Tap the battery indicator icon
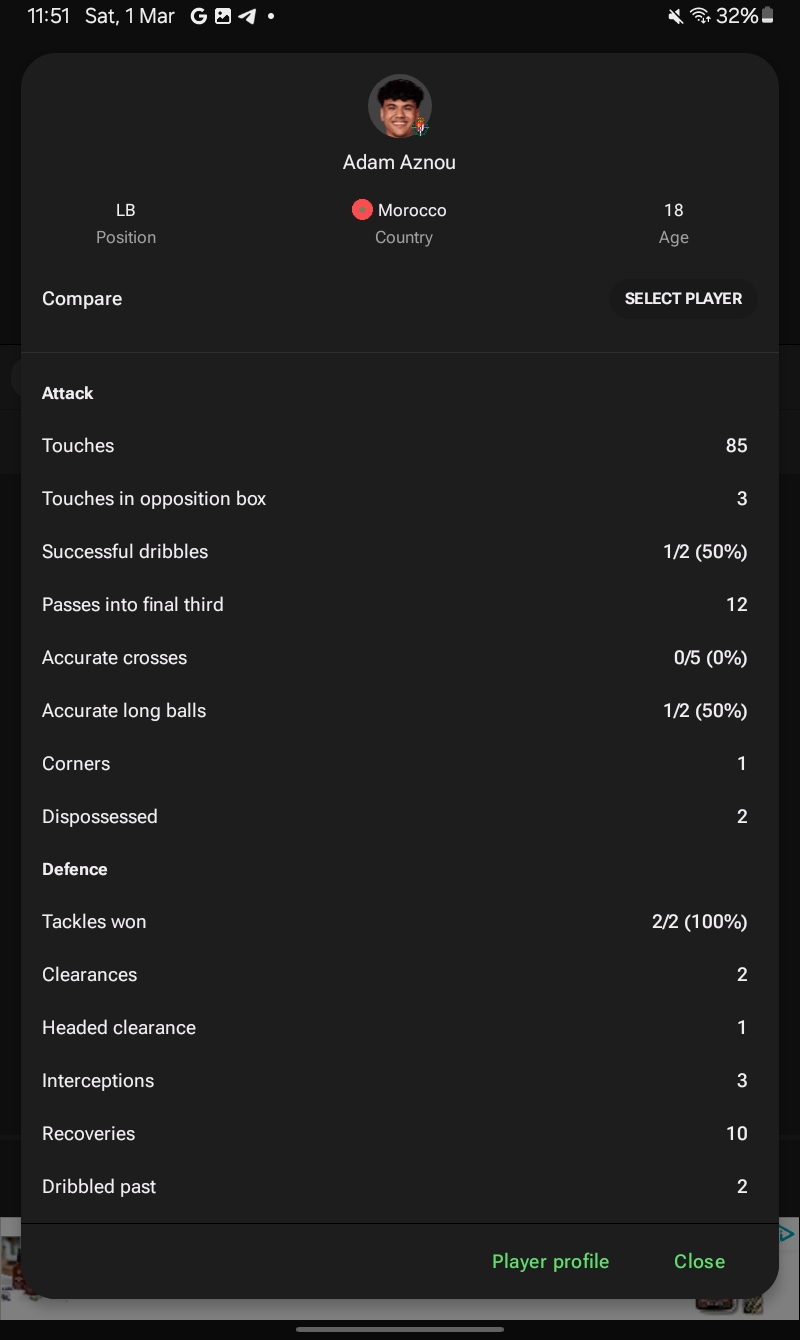The image size is (800, 1340). (768, 16)
